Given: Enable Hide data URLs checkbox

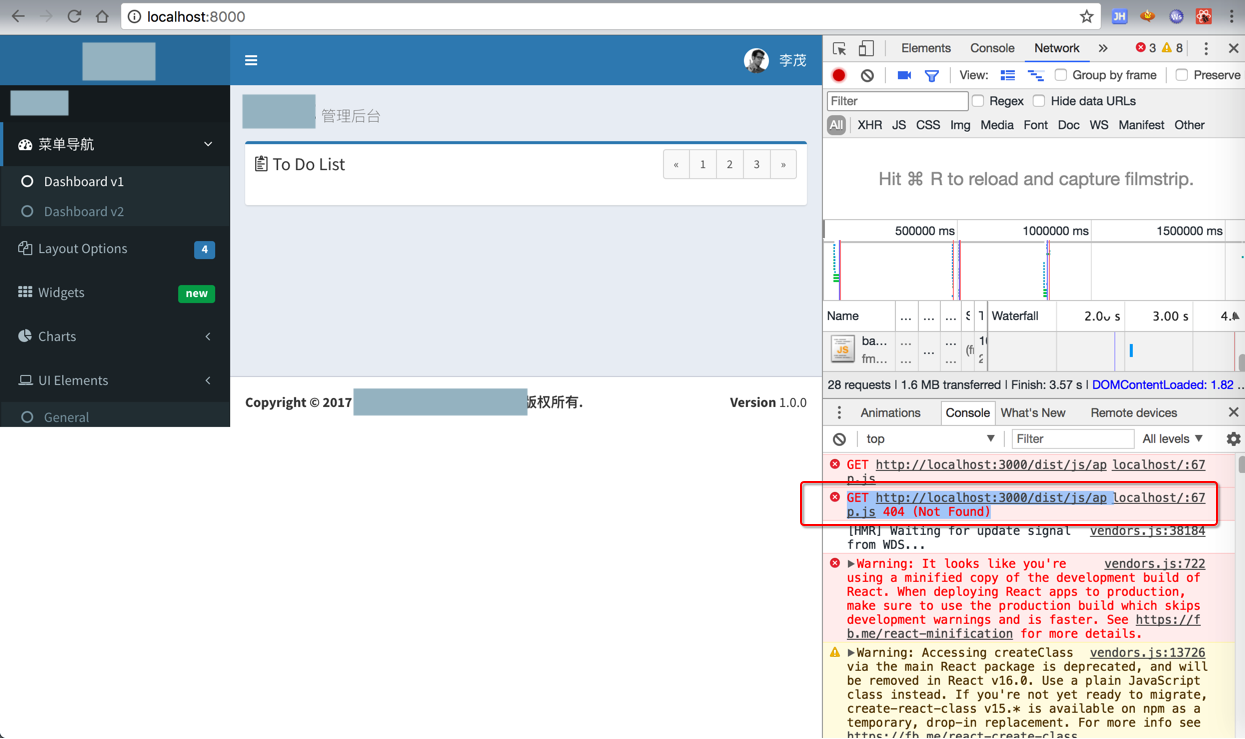Looking at the screenshot, I should click(x=1039, y=101).
